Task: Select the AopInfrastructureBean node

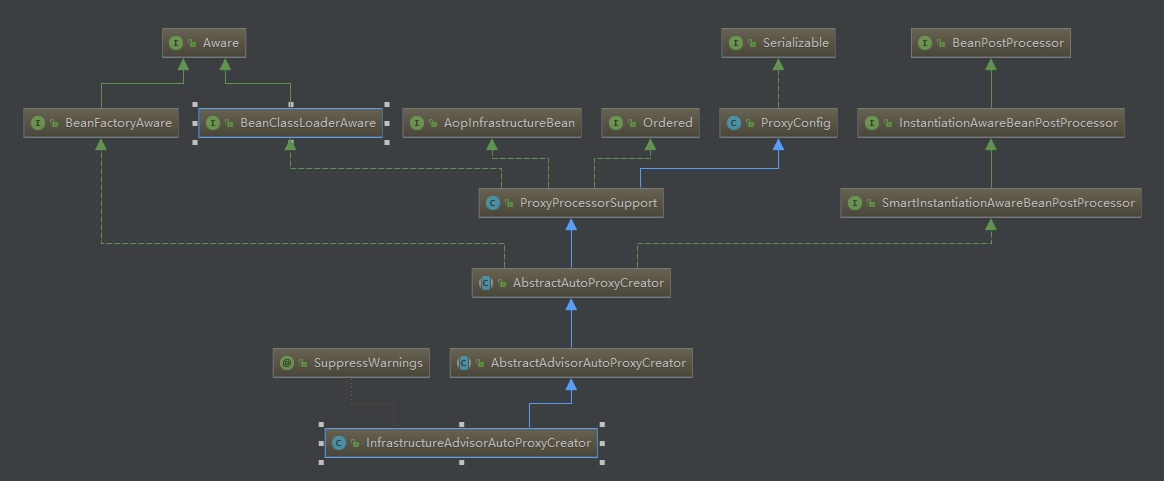Action: point(492,123)
